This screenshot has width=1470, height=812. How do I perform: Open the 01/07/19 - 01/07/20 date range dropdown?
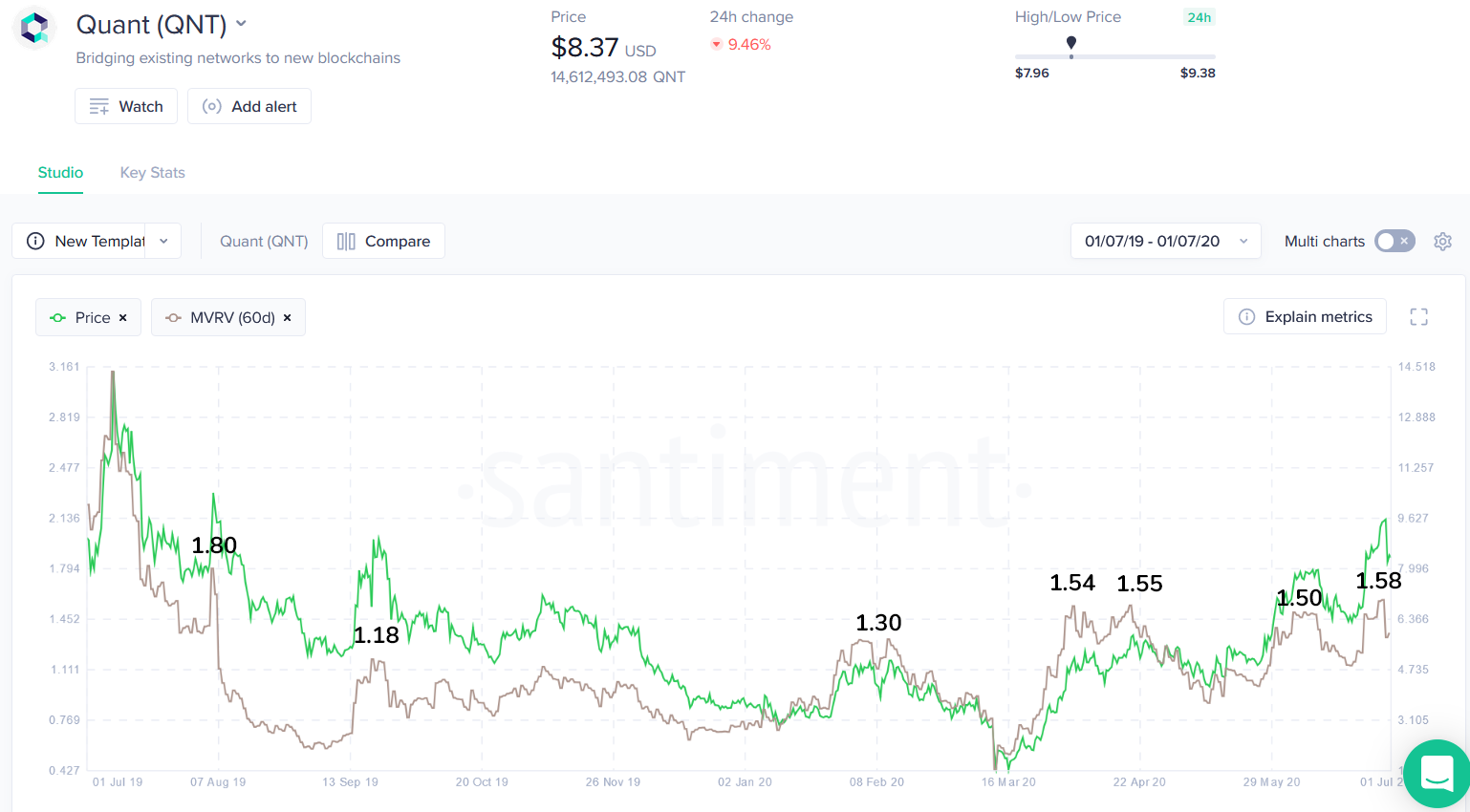[1166, 241]
